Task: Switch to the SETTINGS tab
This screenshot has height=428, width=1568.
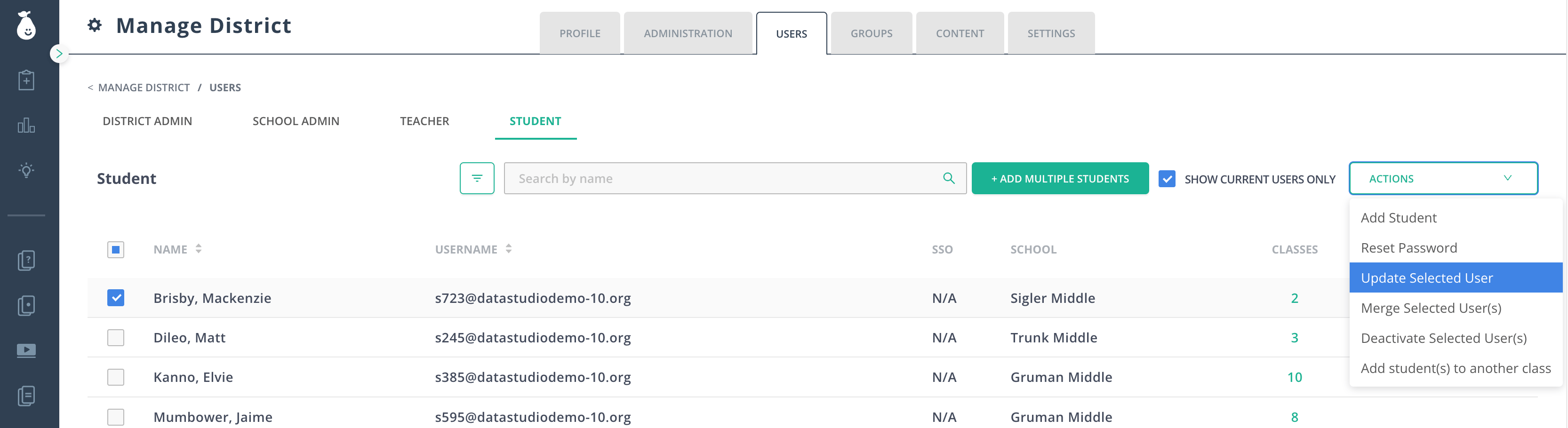Action: (x=1051, y=33)
